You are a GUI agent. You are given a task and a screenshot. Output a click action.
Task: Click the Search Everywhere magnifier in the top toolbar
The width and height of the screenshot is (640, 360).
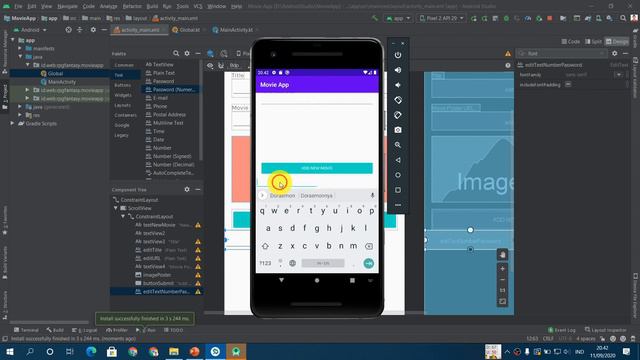[623, 18]
